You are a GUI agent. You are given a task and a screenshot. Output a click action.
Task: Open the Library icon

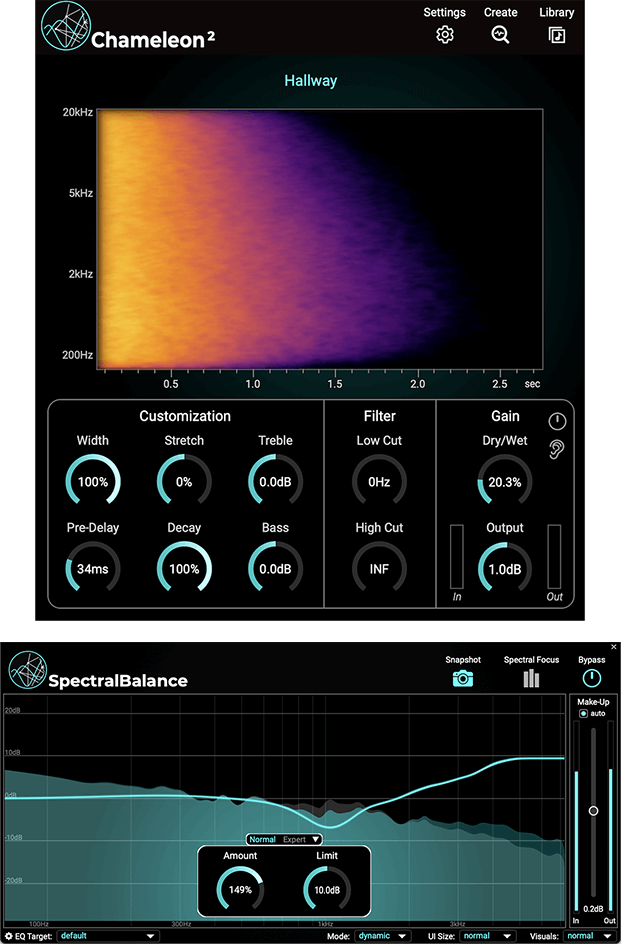click(x=557, y=35)
